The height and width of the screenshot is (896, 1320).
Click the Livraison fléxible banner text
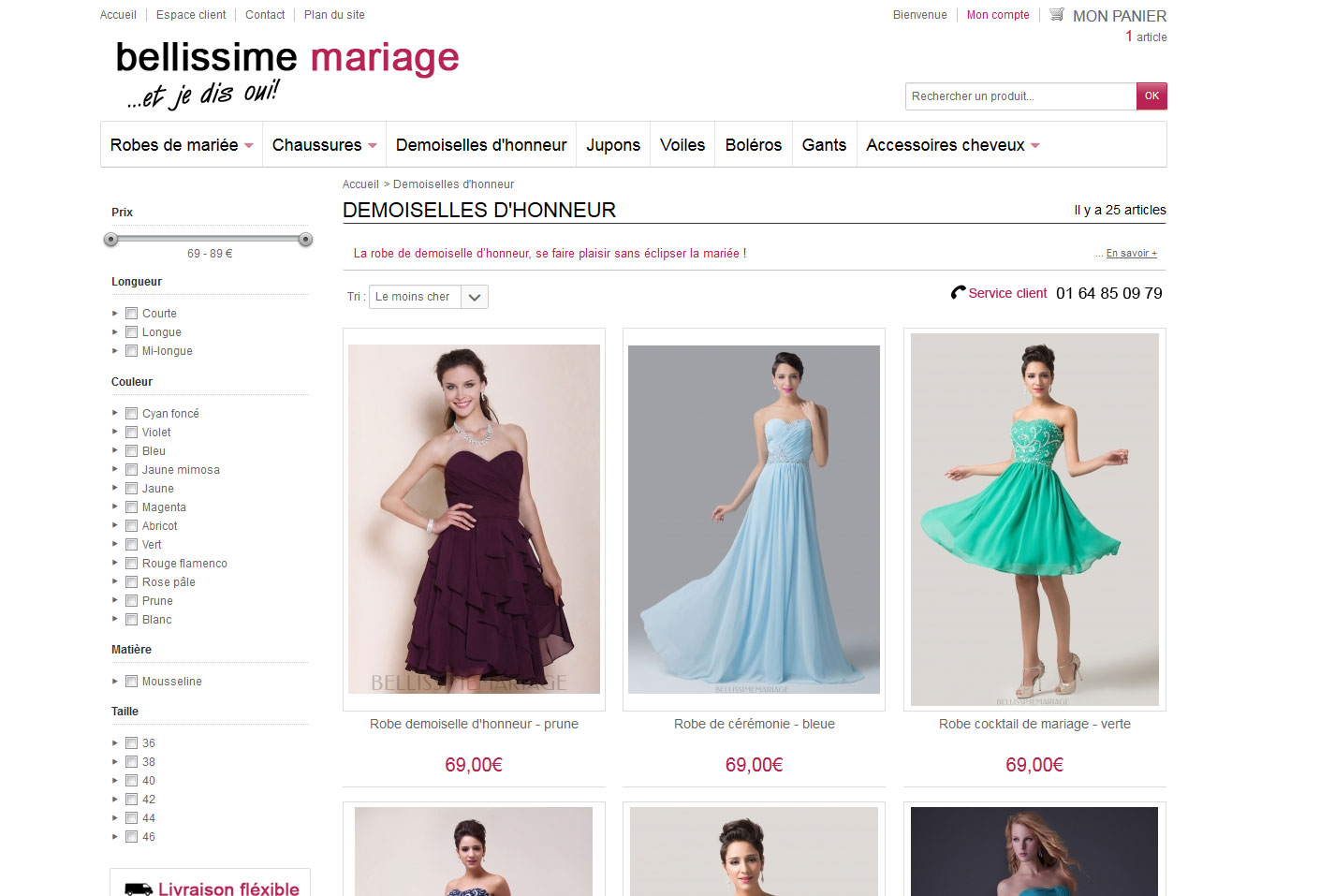click(x=228, y=889)
